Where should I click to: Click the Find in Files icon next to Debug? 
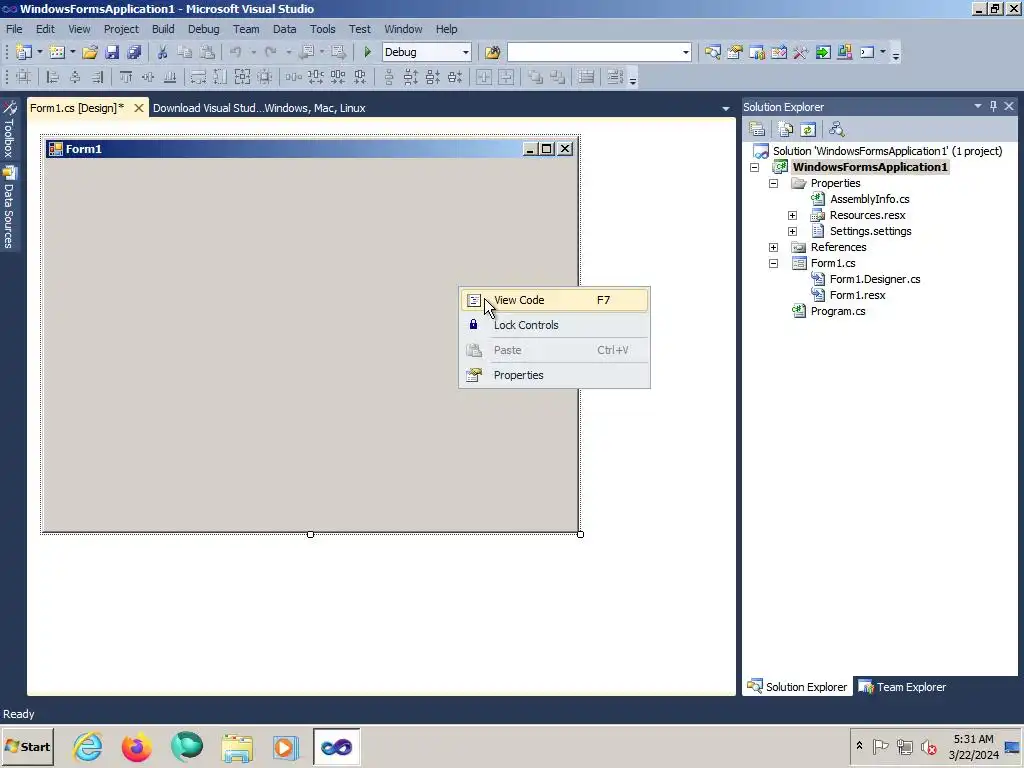[492, 52]
